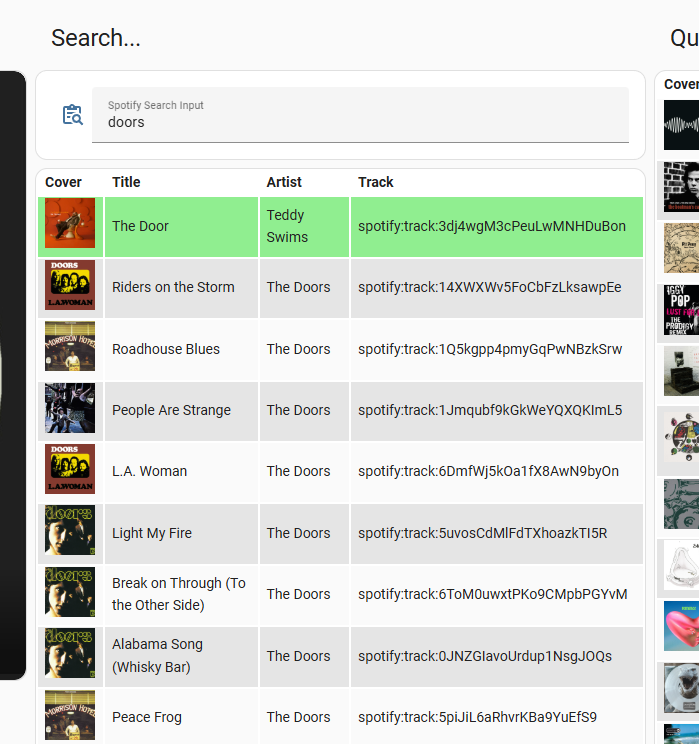Click track URI spotify:track:3dj4wgM3cPeuLwMNHDuBon
The width and height of the screenshot is (699, 744).
point(492,226)
